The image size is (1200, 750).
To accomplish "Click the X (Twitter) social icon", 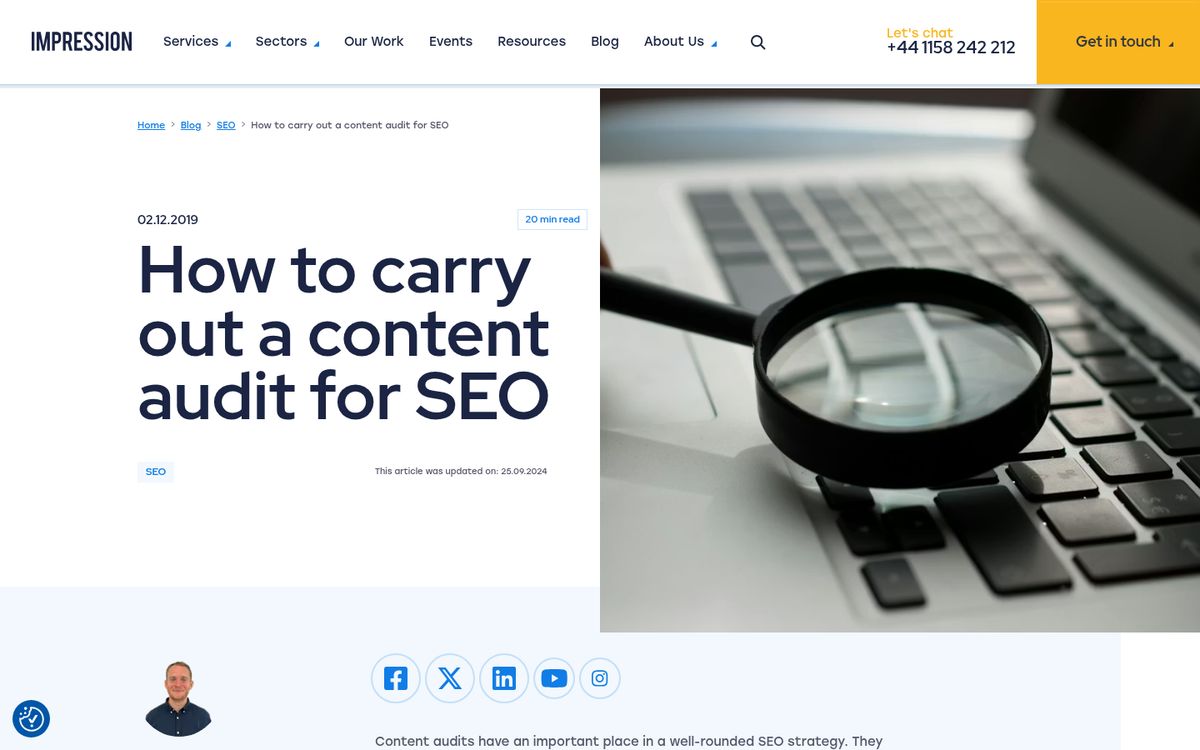I will (x=450, y=679).
